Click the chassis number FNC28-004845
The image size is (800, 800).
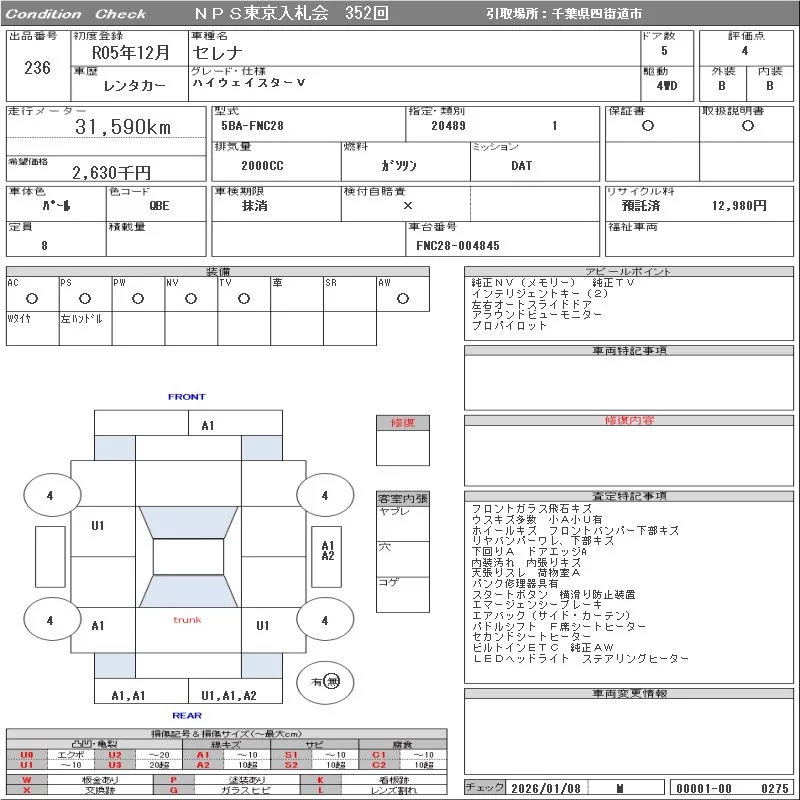pos(458,245)
